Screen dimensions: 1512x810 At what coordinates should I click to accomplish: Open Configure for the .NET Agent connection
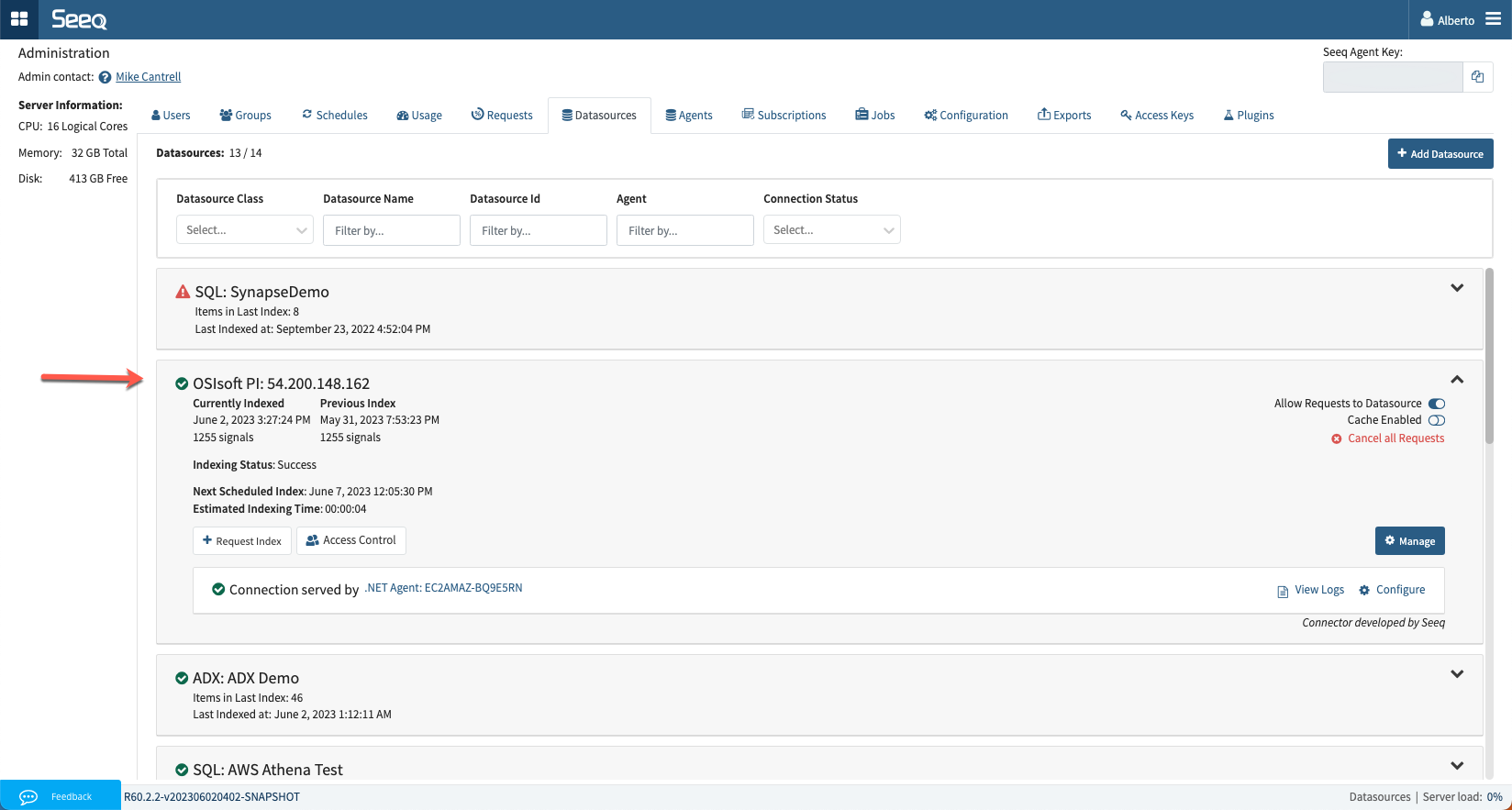[1392, 590]
